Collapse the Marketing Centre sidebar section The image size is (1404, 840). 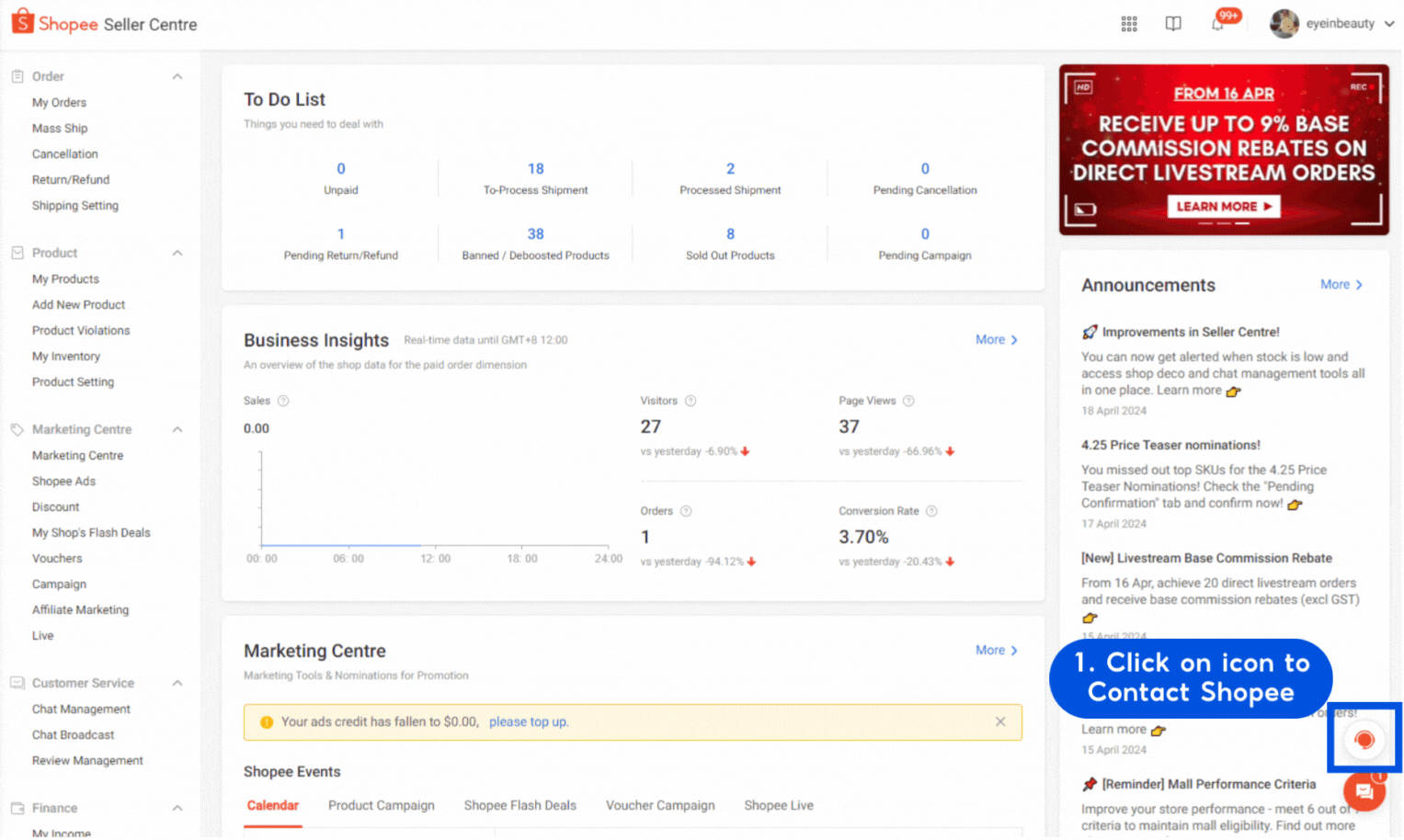[x=177, y=429]
